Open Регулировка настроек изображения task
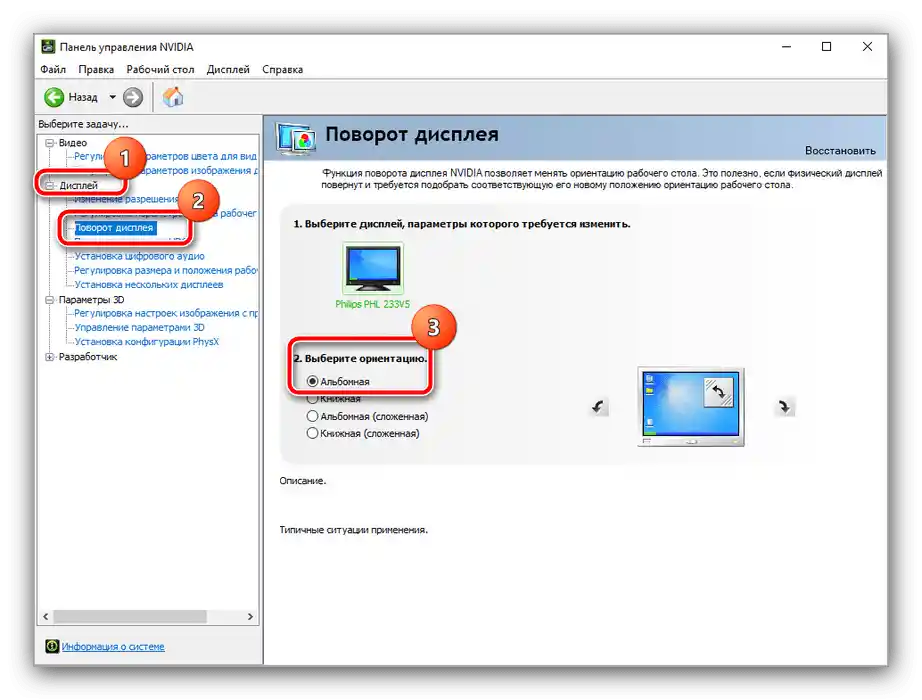 [x=166, y=313]
